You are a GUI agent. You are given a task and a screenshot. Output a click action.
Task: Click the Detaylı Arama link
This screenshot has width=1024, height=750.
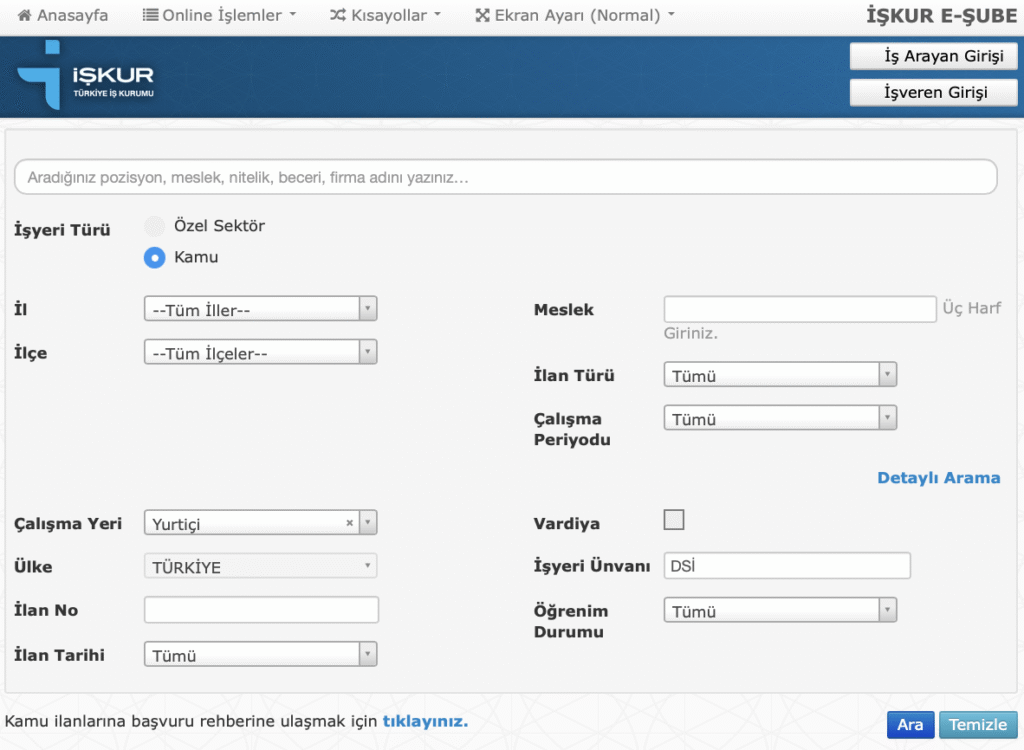click(x=938, y=478)
